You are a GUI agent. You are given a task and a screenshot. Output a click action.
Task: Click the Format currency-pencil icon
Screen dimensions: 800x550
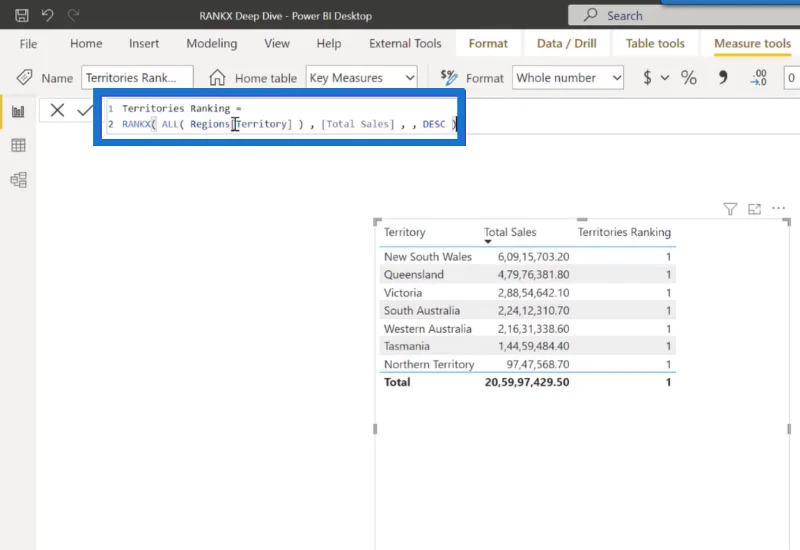coord(449,78)
